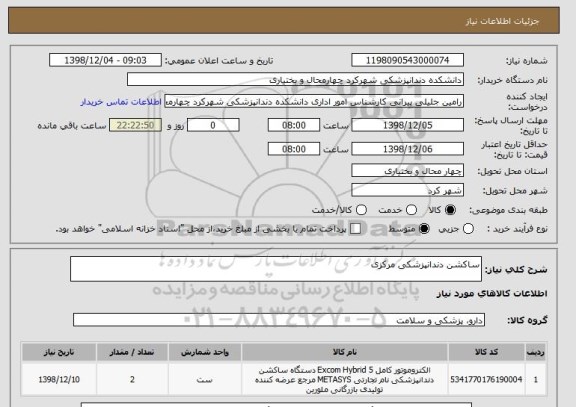Click the Excom Hybrid 5 product name cell
The image size is (576, 407).
(x=345, y=379)
